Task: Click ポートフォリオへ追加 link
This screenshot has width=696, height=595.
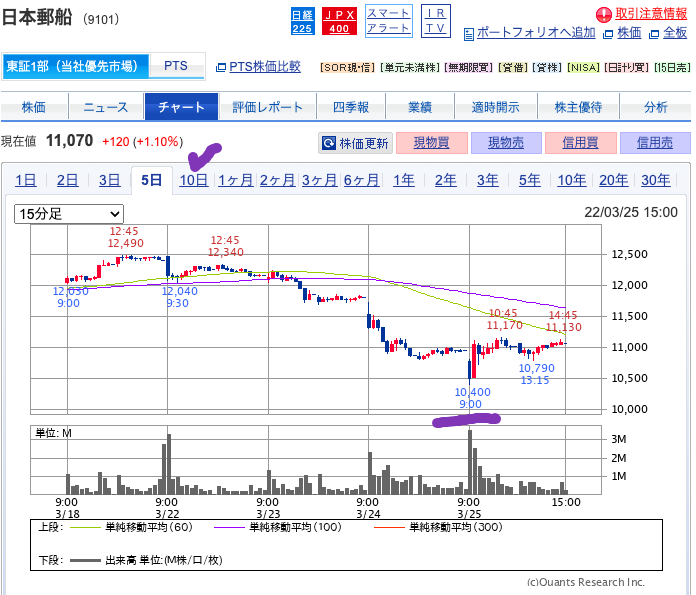Action: [x=536, y=33]
